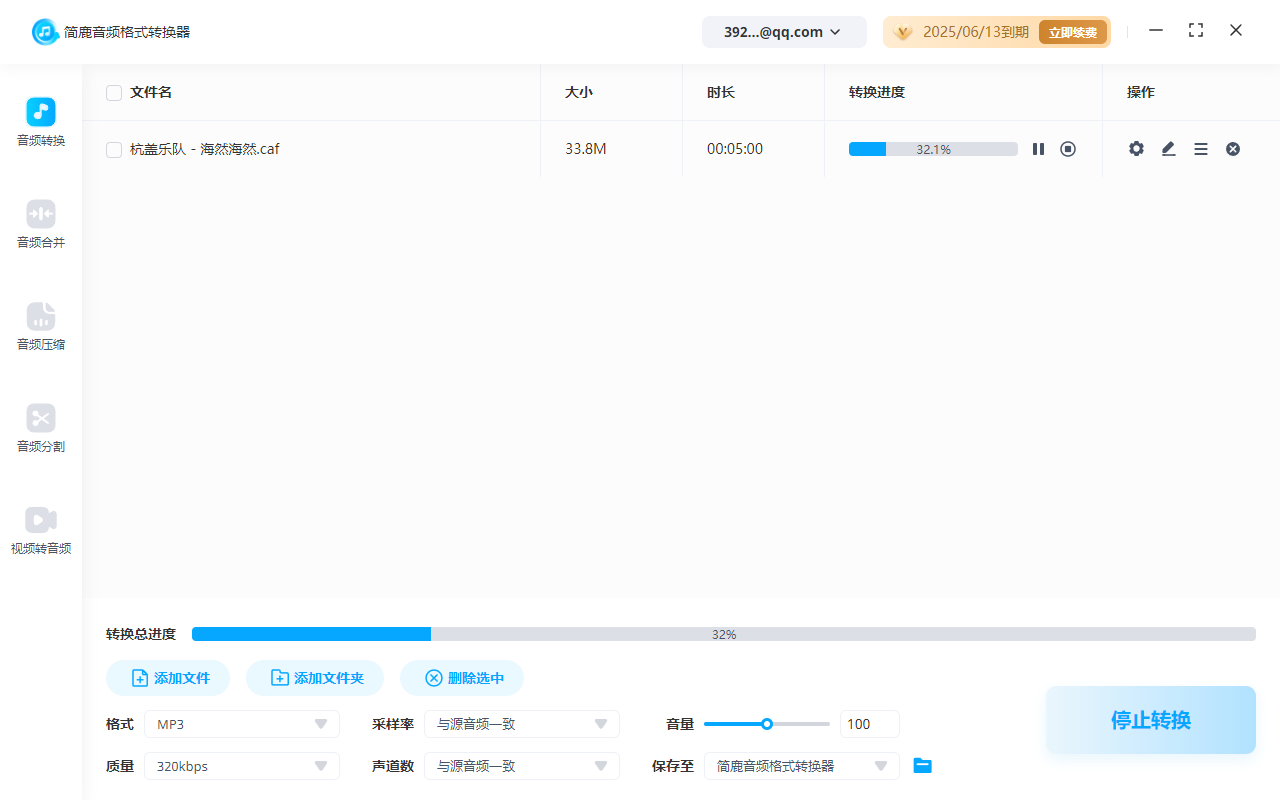Remove the file using the X icon

(1233, 149)
